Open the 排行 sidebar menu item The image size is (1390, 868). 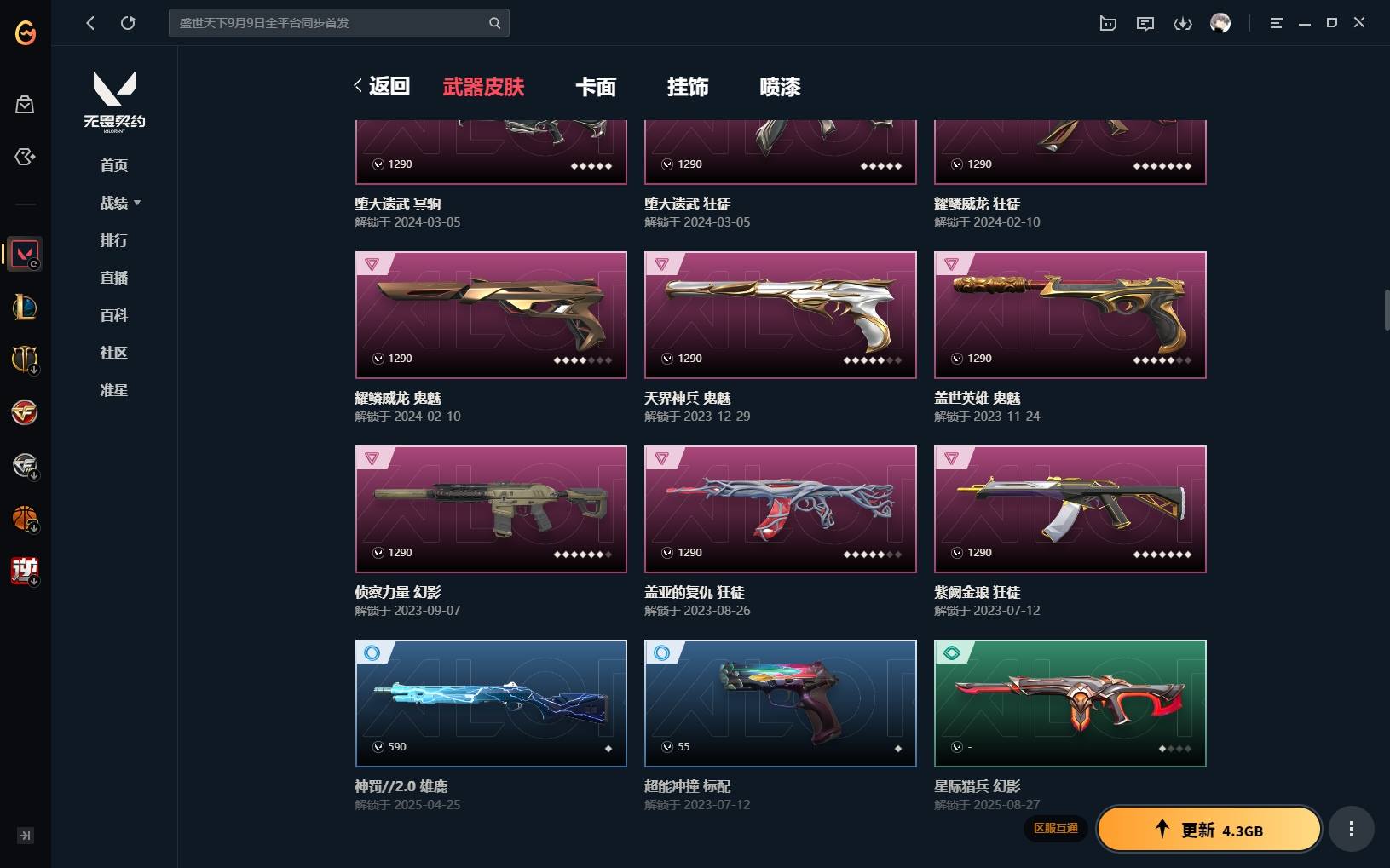click(113, 240)
